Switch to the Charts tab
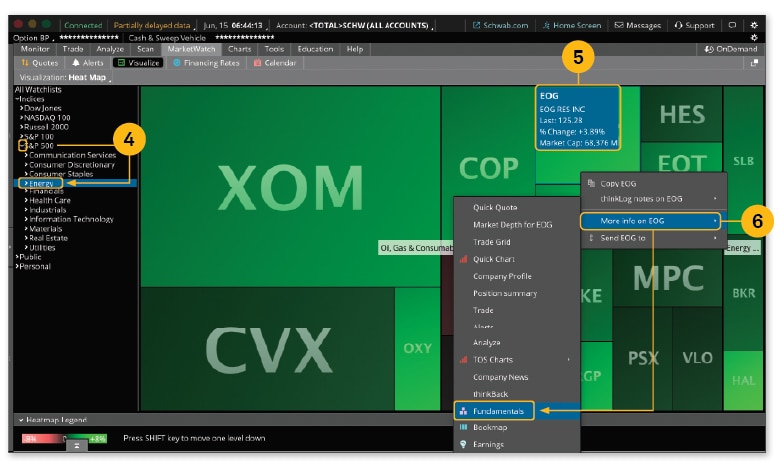Image resolution: width=780 pixels, height=468 pixels. coord(239,49)
